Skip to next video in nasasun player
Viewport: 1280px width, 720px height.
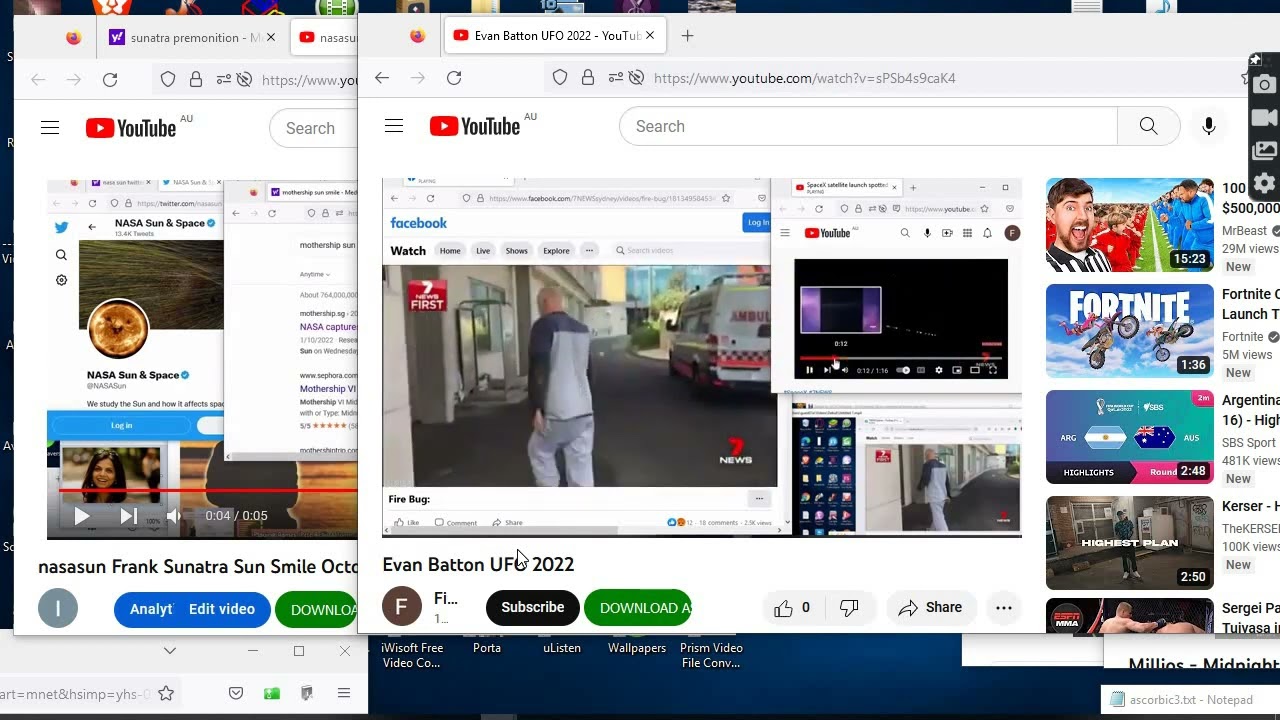[128, 516]
